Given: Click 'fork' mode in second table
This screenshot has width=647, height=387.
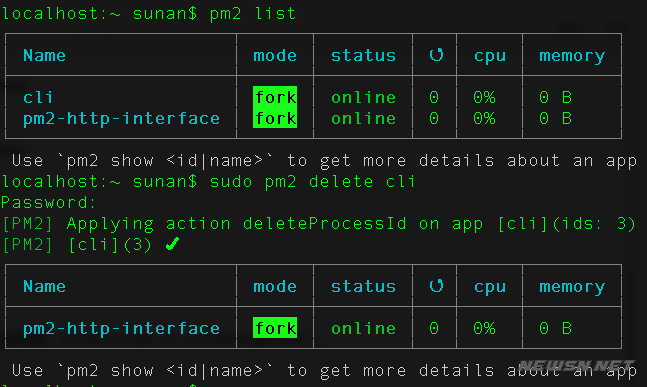Looking at the screenshot, I should coord(275,328).
